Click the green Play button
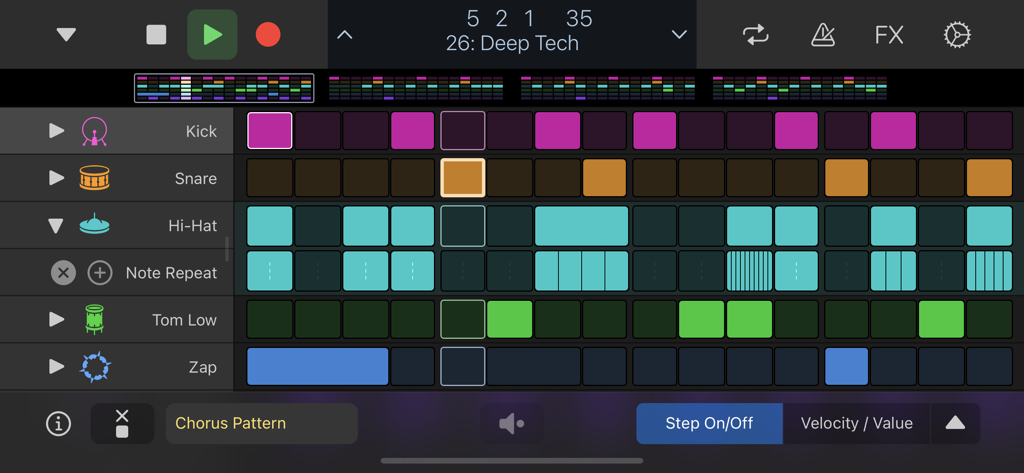This screenshot has height=473, width=1024. (212, 35)
